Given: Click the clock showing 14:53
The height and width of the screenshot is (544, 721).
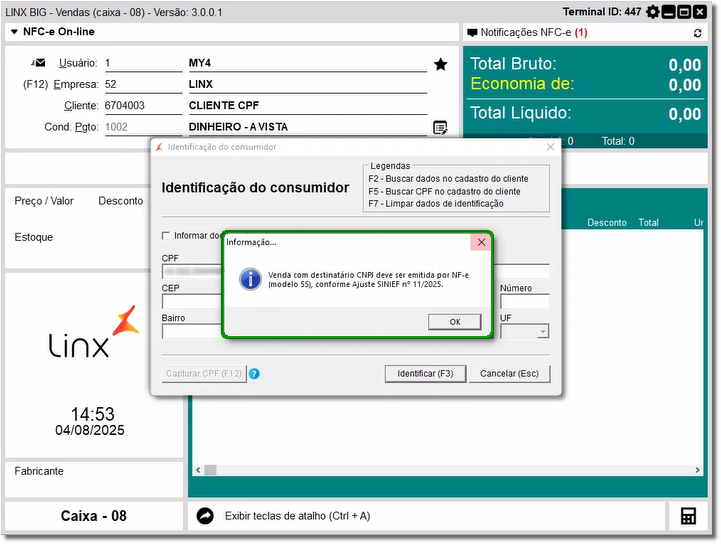Looking at the screenshot, I should point(92,414).
